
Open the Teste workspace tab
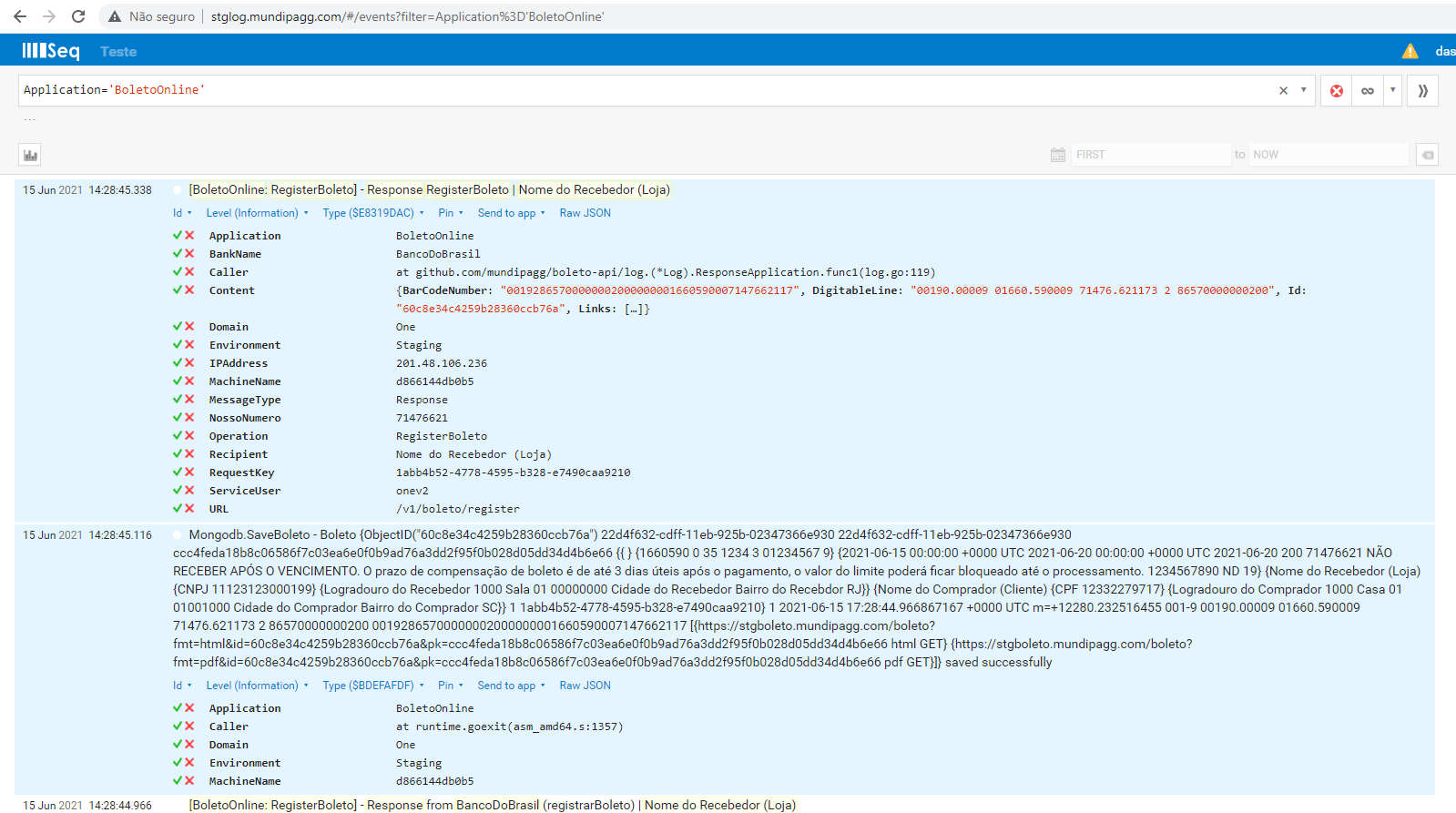coord(118,52)
